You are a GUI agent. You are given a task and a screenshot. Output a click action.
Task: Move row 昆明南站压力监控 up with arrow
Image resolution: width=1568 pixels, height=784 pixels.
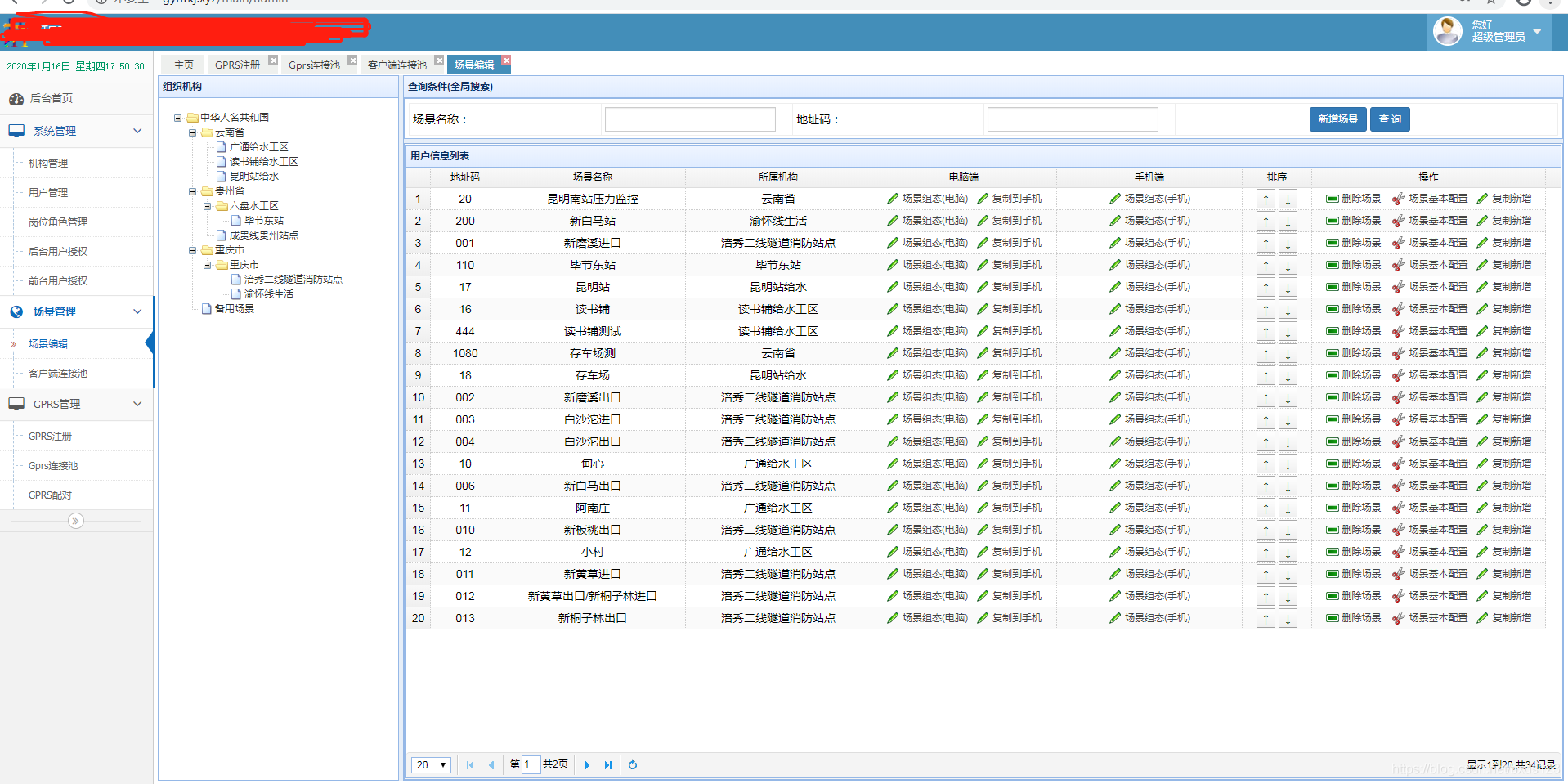1266,199
